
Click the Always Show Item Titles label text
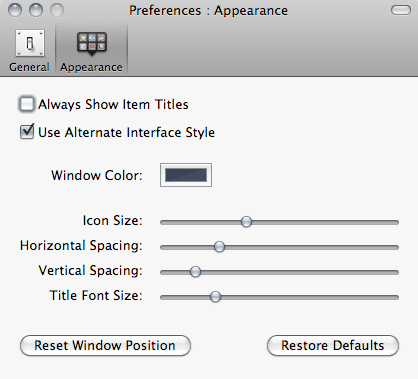pos(113,104)
